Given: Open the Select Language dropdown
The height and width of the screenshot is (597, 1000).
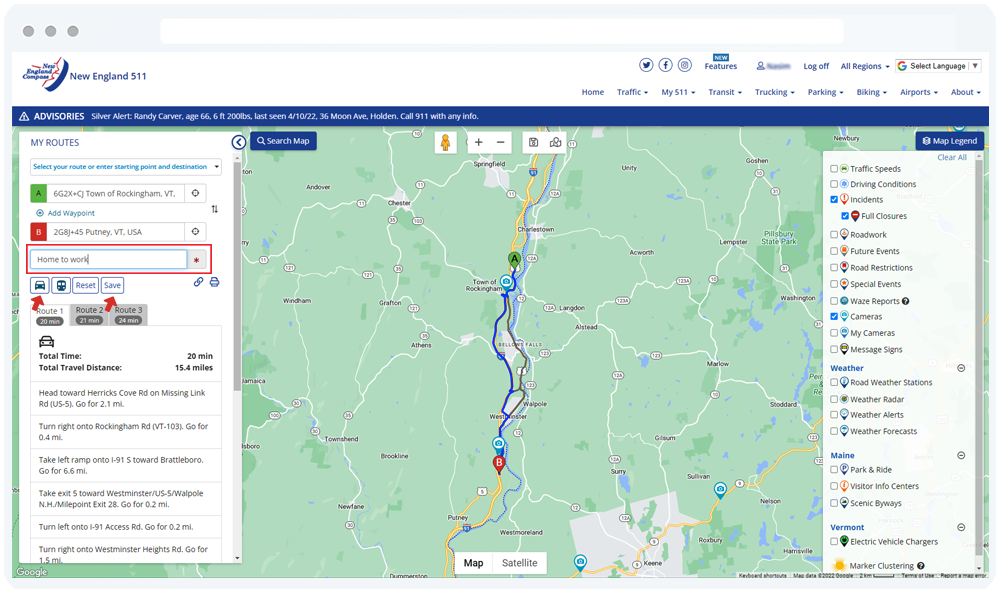Looking at the screenshot, I should 938,66.
